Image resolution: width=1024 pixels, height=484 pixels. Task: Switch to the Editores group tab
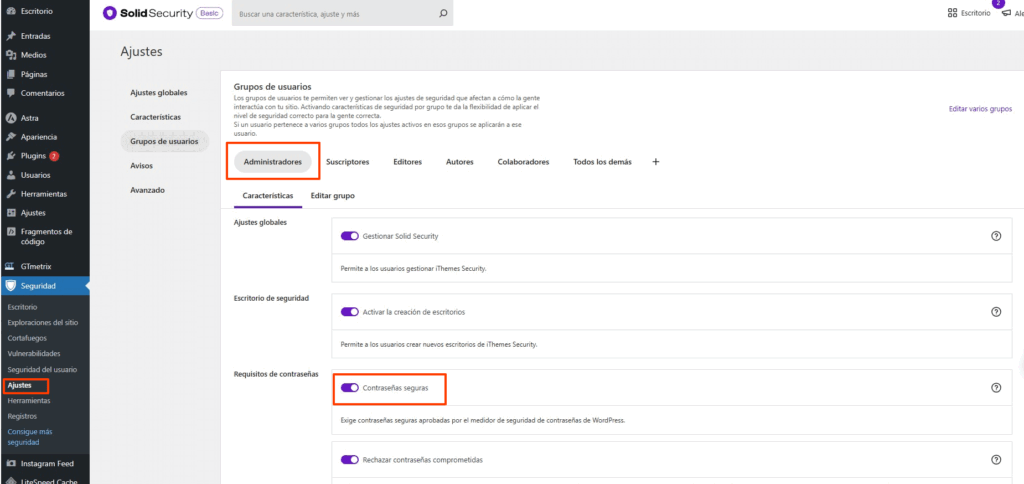408,162
